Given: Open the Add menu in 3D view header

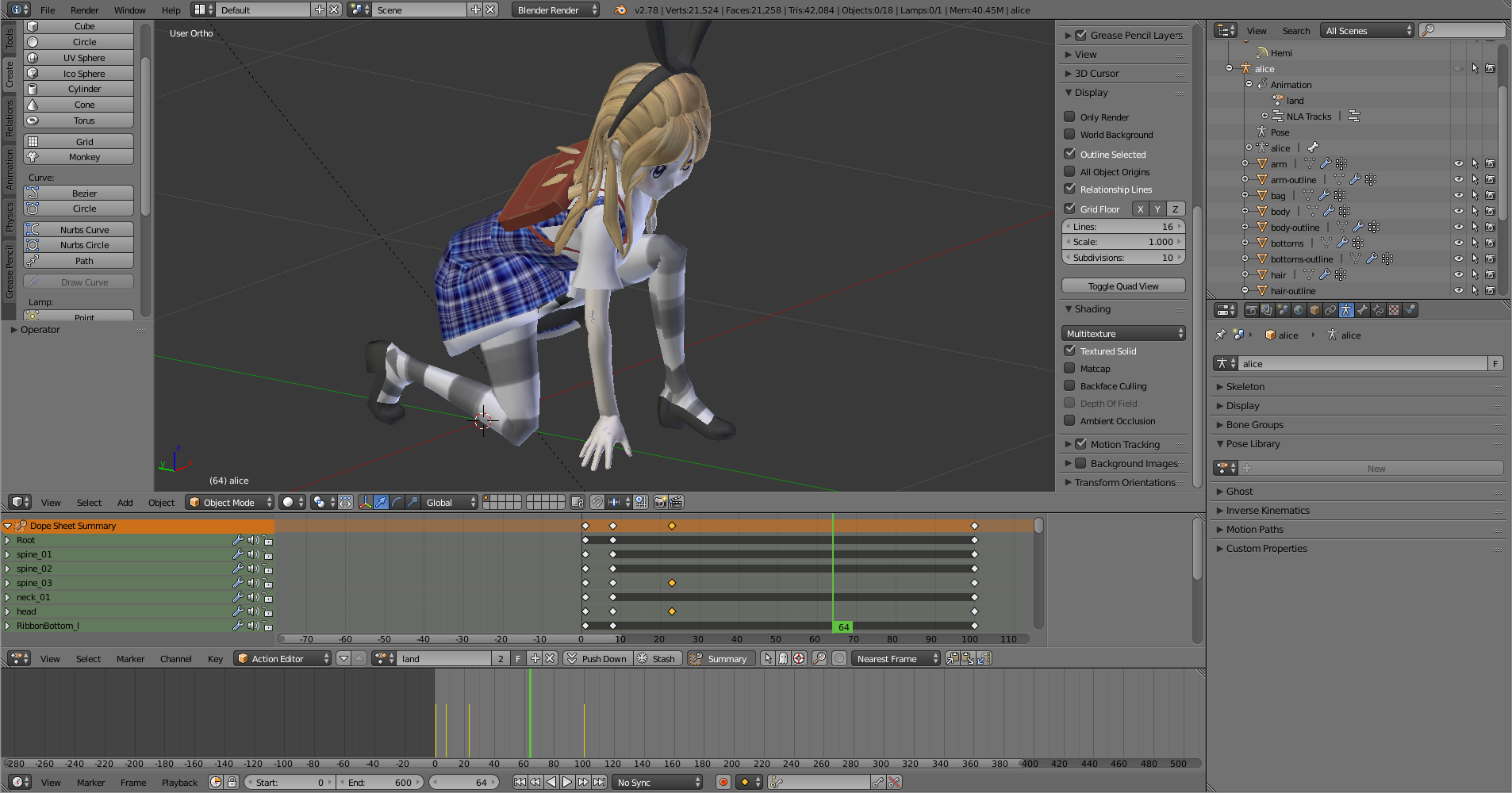Looking at the screenshot, I should click(125, 503).
